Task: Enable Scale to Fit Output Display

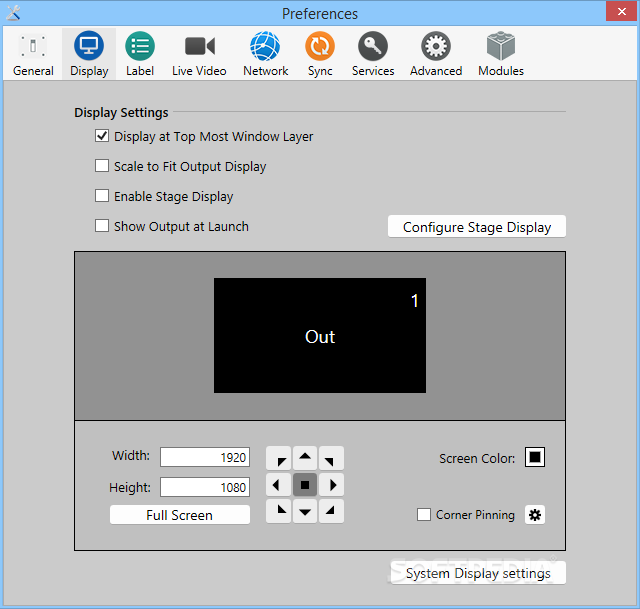Action: (102, 166)
